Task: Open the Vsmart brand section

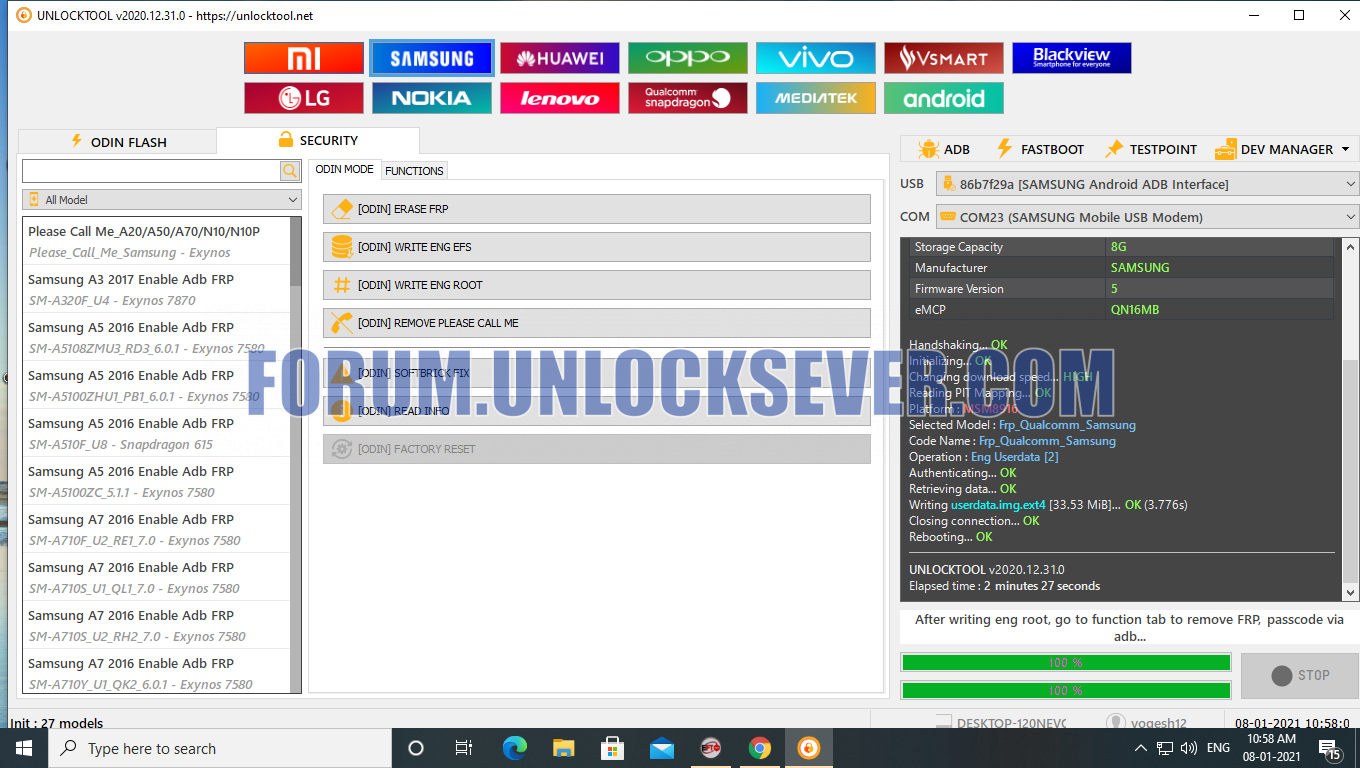Action: pyautogui.click(x=944, y=58)
